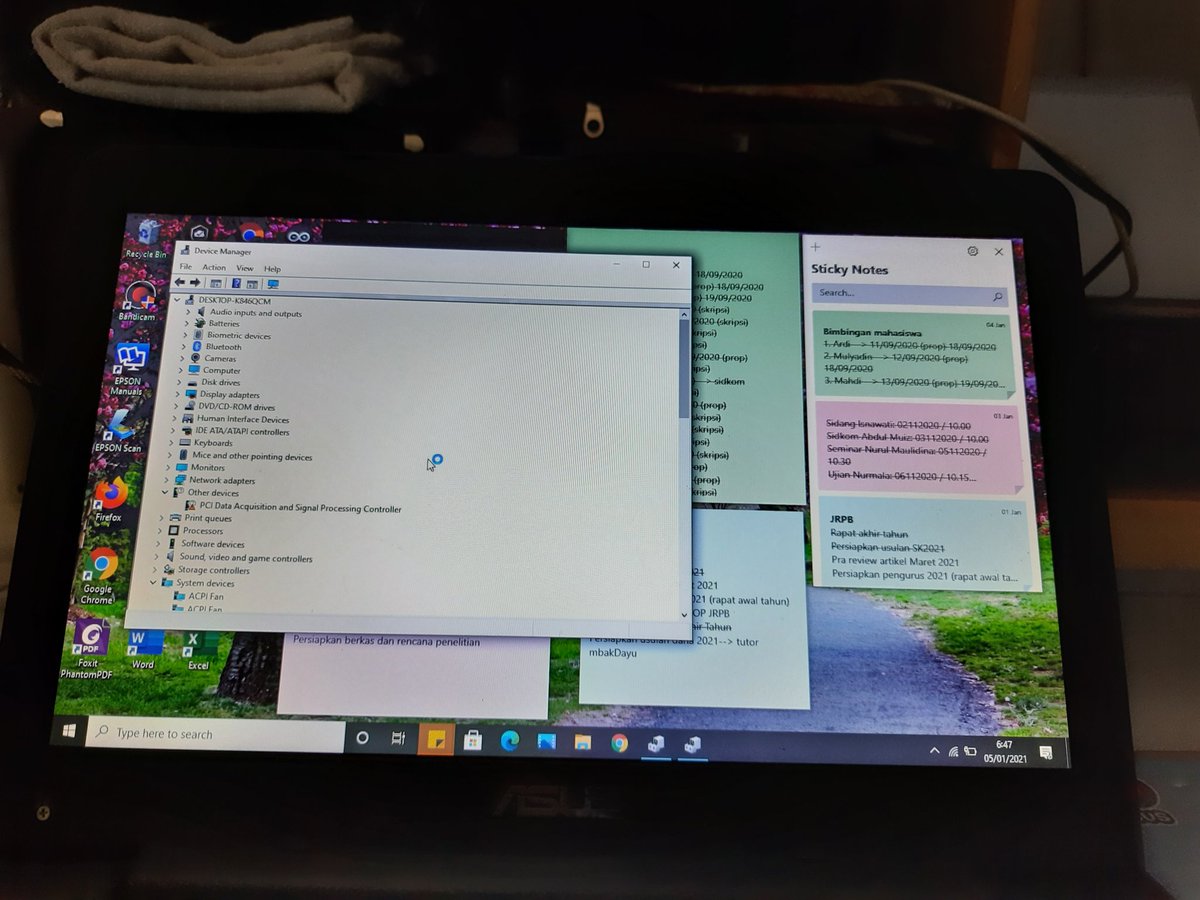This screenshot has width=1200, height=900.
Task: Click the scroll-down arrow in Device Manager
Action: pyautogui.click(x=684, y=613)
